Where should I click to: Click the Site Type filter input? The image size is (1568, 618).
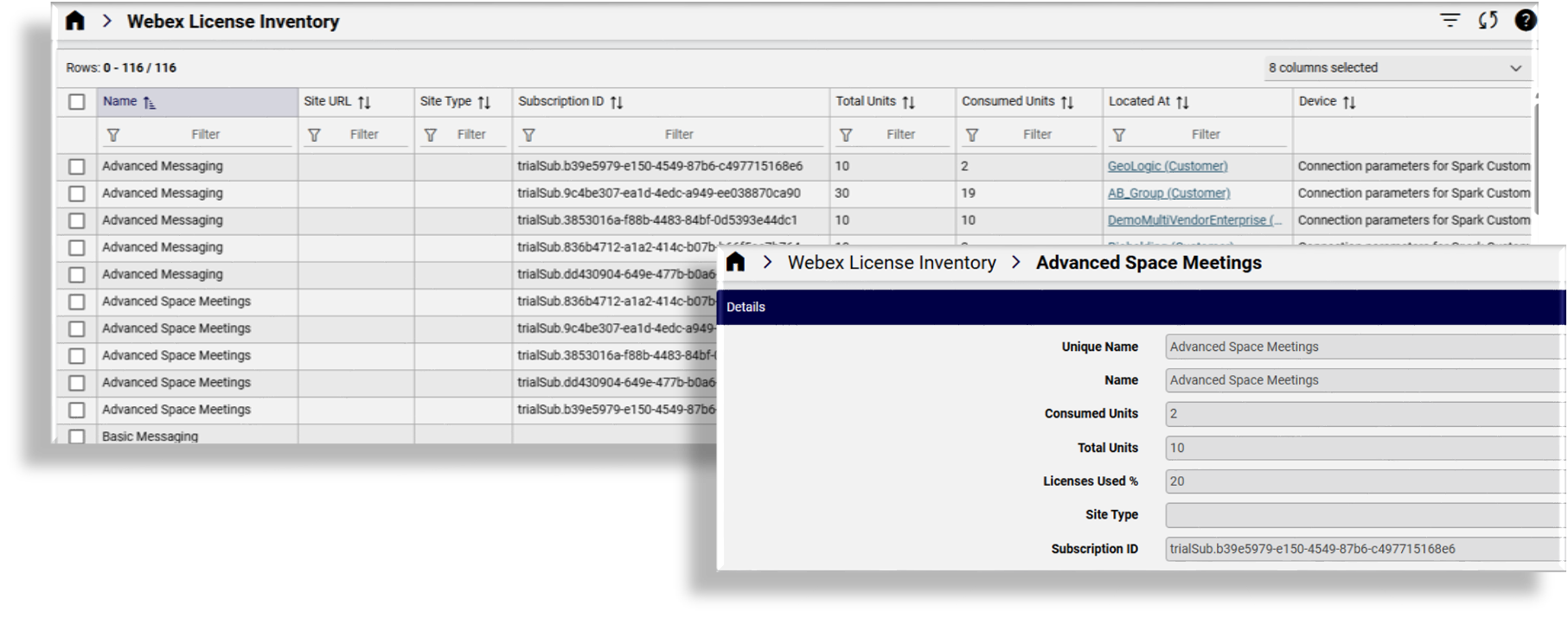(471, 135)
